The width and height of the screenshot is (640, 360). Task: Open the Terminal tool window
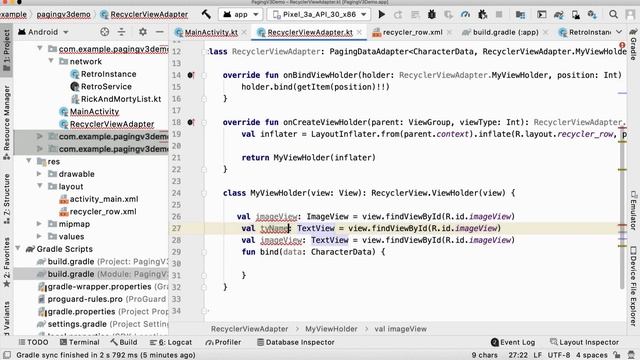click(80, 342)
